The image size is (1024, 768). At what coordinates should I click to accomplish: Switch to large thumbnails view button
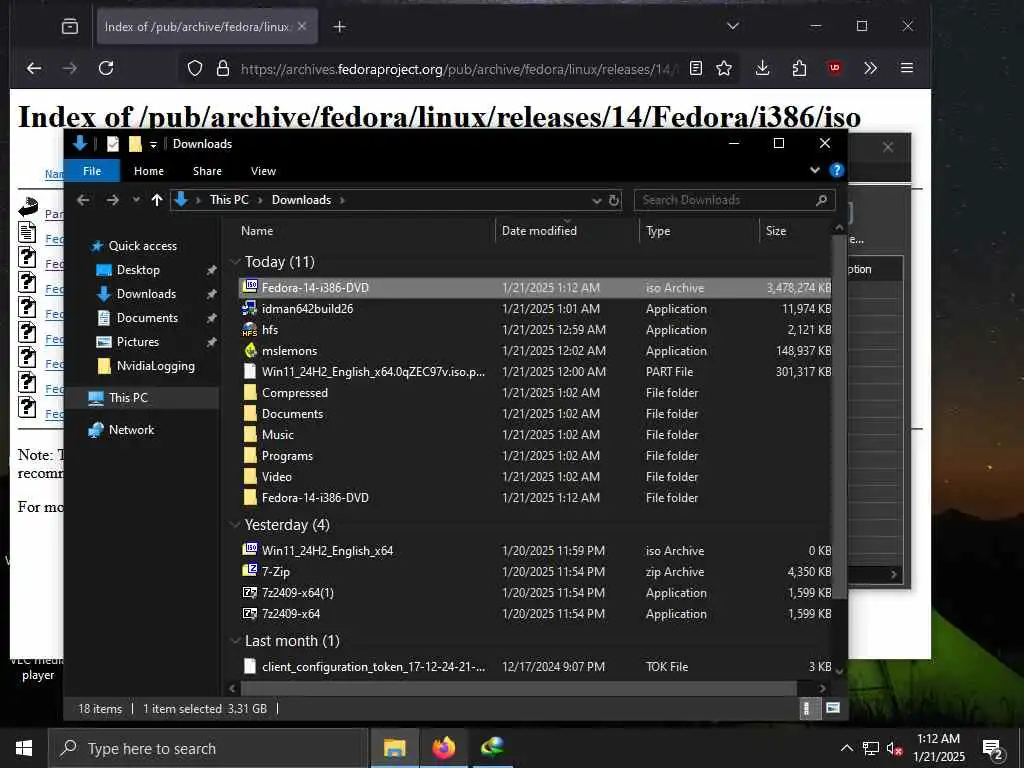tap(833, 708)
